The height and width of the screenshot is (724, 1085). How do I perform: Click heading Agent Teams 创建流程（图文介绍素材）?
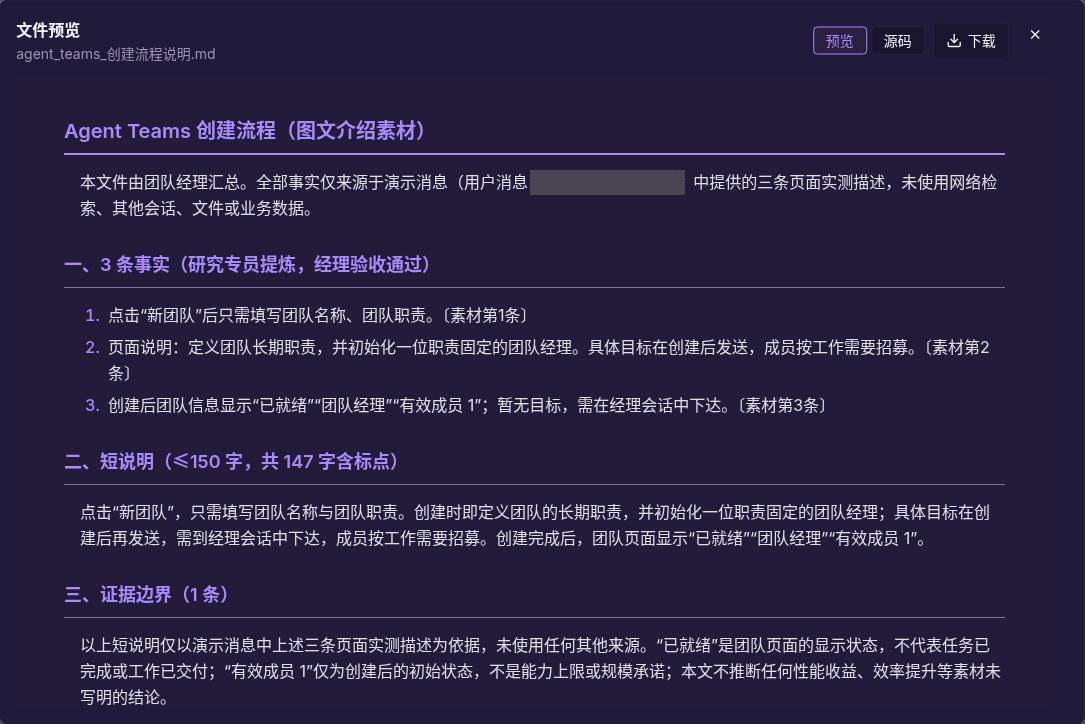coord(247,131)
